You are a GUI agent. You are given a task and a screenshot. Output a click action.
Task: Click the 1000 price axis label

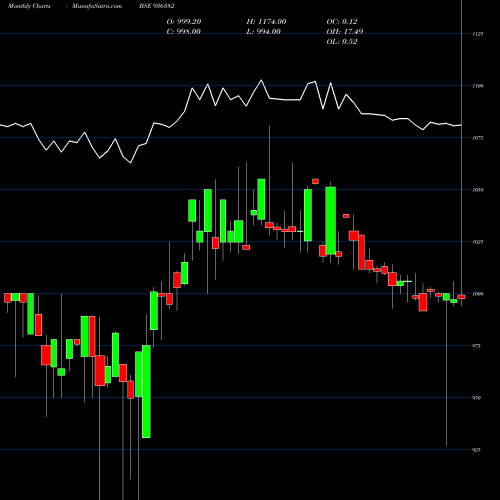coord(478,294)
